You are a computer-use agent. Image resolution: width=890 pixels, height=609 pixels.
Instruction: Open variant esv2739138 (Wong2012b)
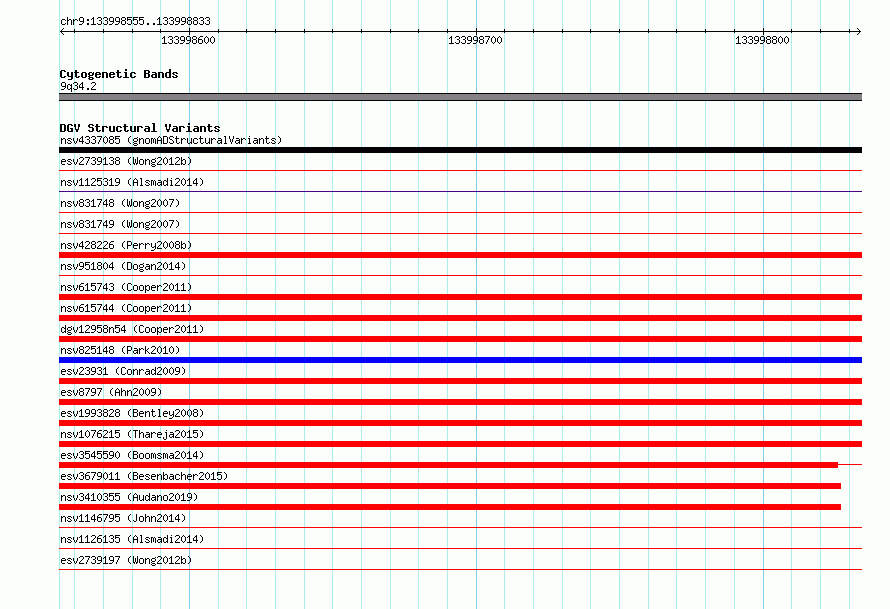(x=126, y=161)
